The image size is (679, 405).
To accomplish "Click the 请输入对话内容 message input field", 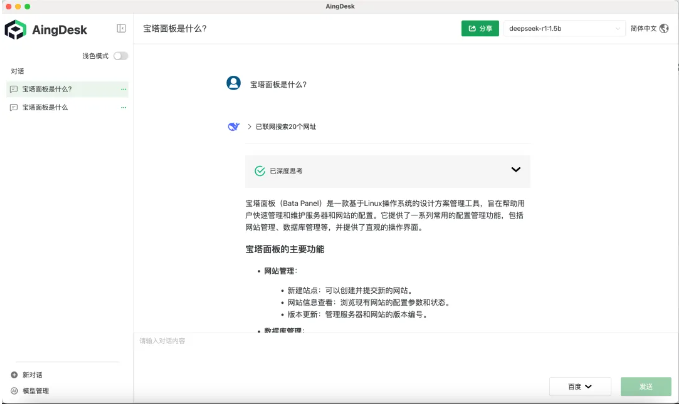I will coord(405,353).
